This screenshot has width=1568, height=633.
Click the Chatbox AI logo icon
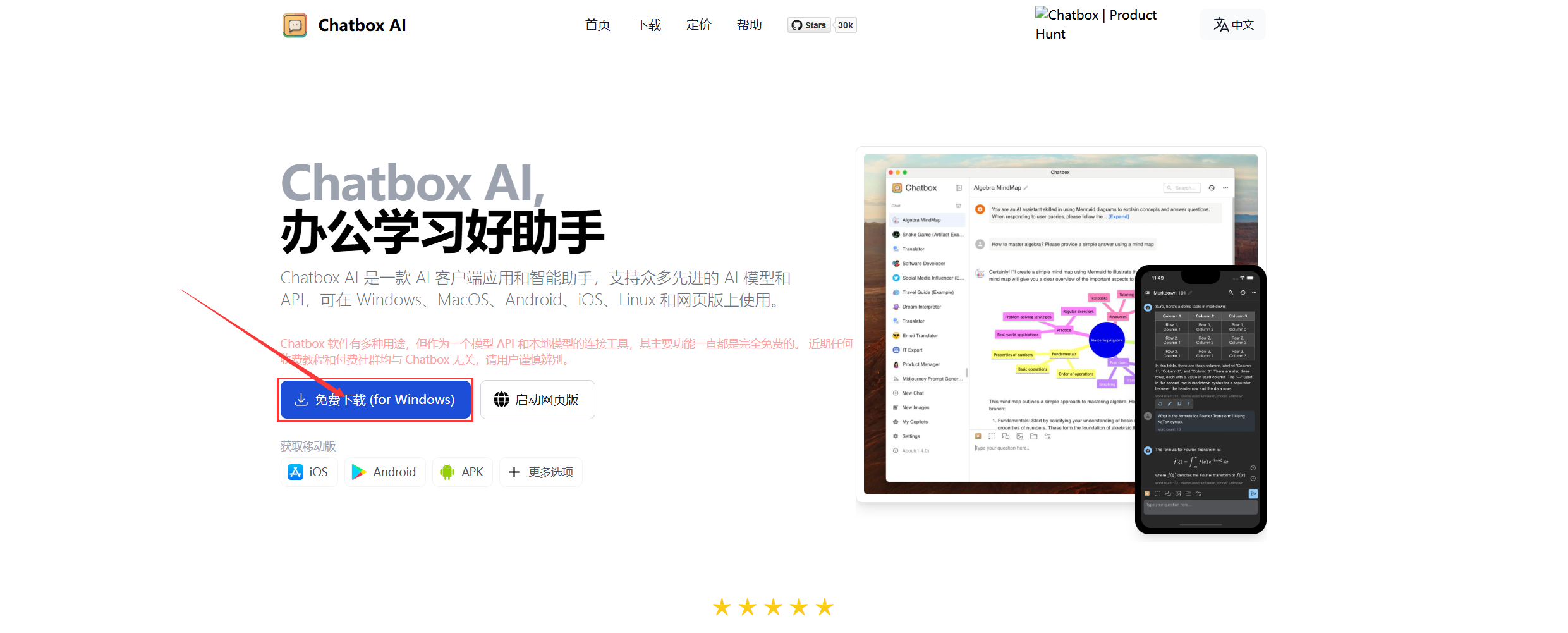tap(295, 25)
